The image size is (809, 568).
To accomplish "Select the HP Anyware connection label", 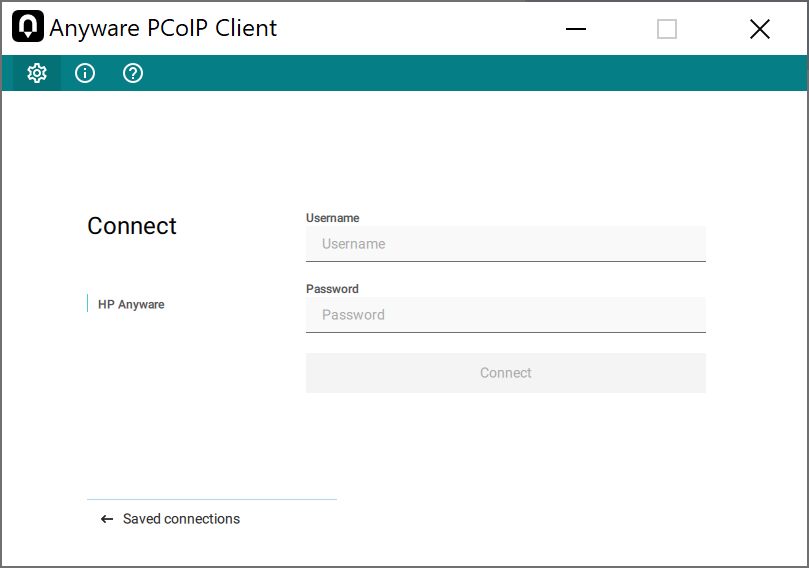I will tap(131, 304).
